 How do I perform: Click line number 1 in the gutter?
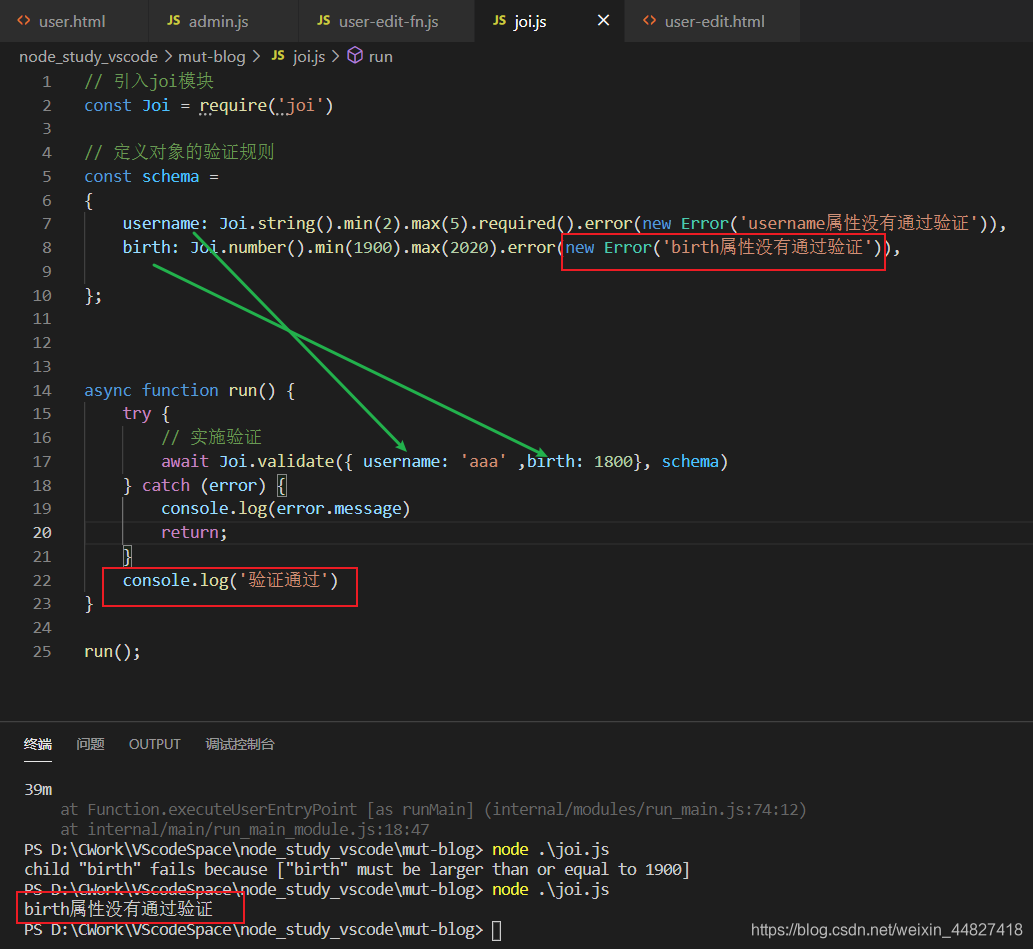(x=47, y=82)
